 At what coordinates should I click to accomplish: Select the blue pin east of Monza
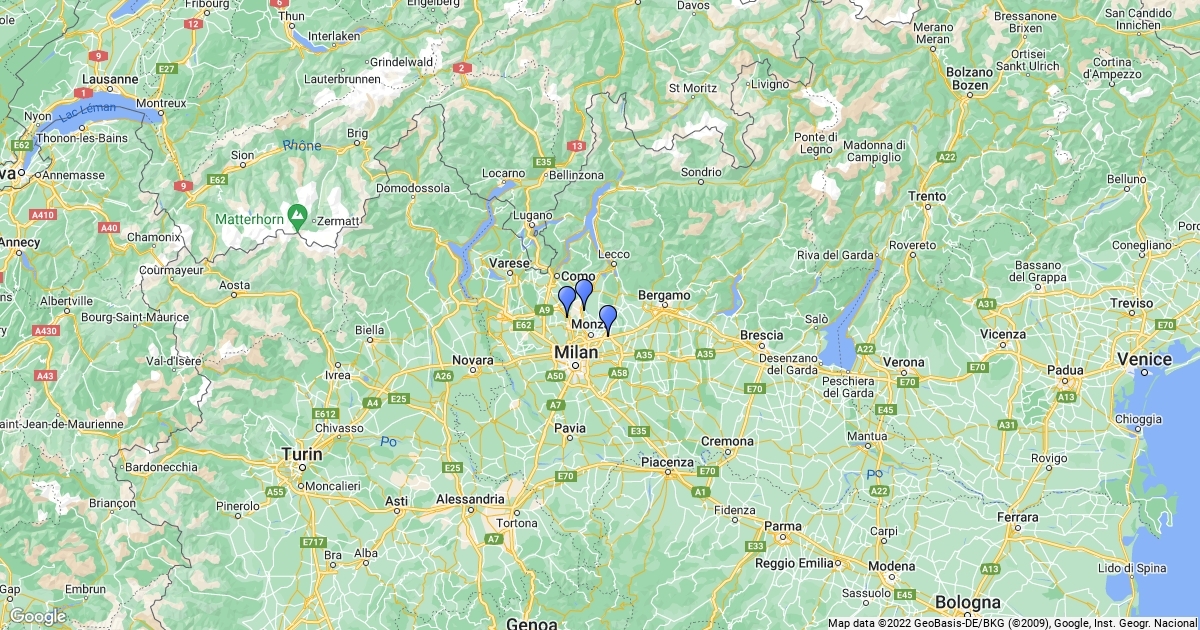tap(607, 320)
